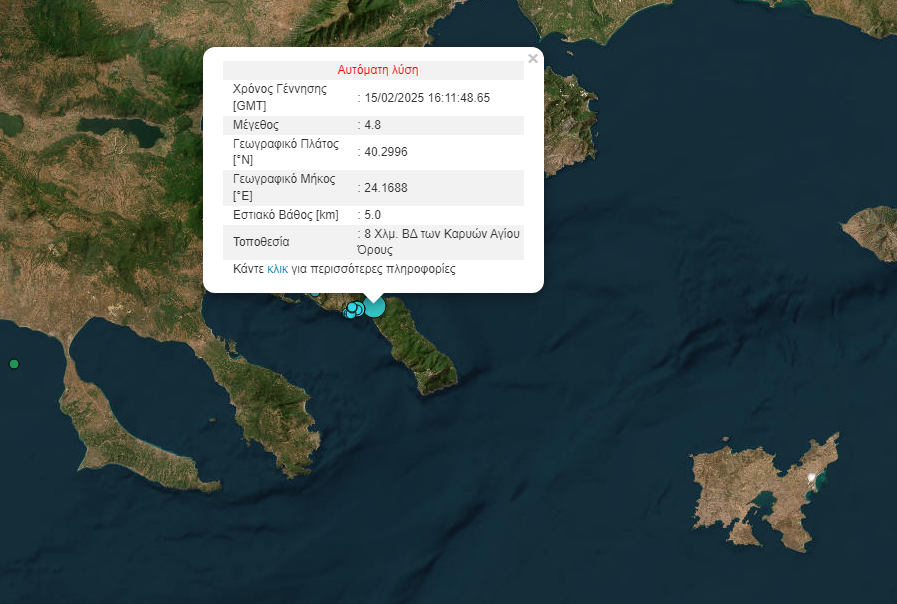897x604 pixels.
Task: Click the cluster of small cyan markers
Action: [353, 310]
